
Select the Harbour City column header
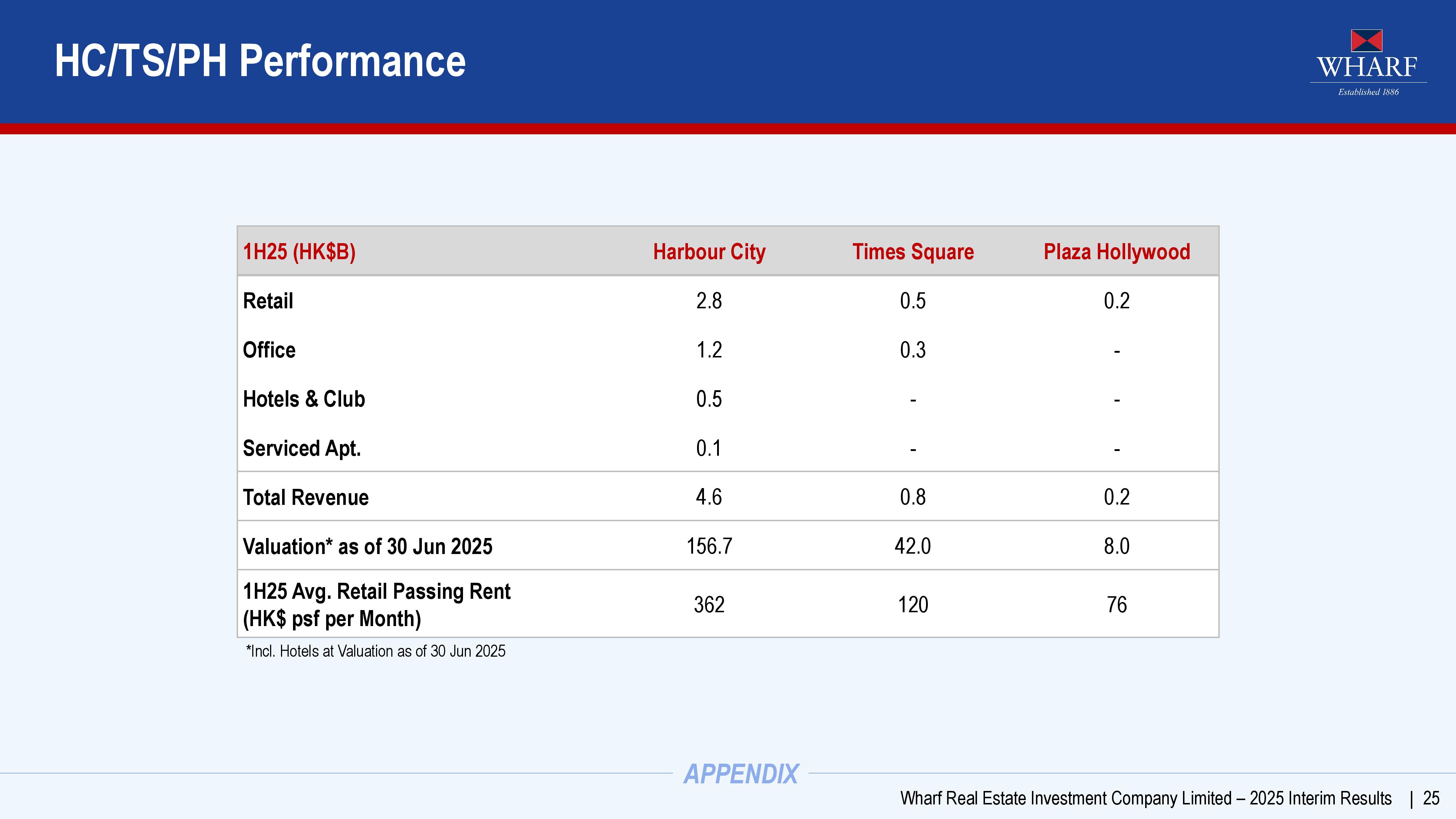point(709,252)
